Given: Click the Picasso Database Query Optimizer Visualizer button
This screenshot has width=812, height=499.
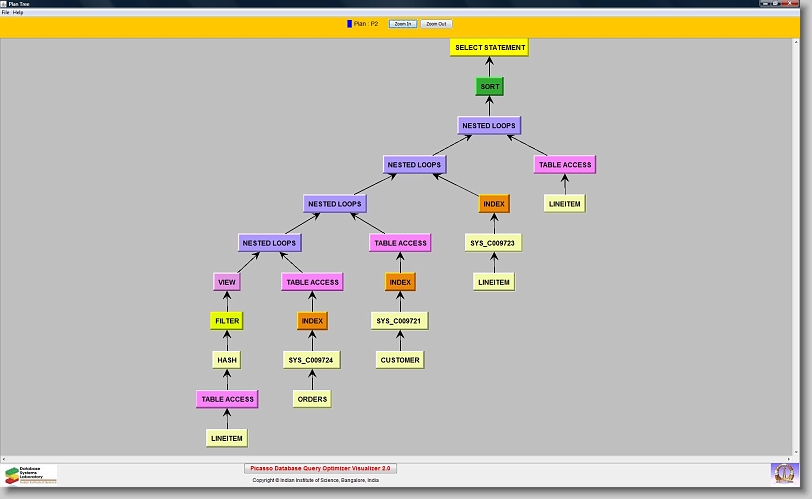Looking at the screenshot, I should tap(320, 468).
